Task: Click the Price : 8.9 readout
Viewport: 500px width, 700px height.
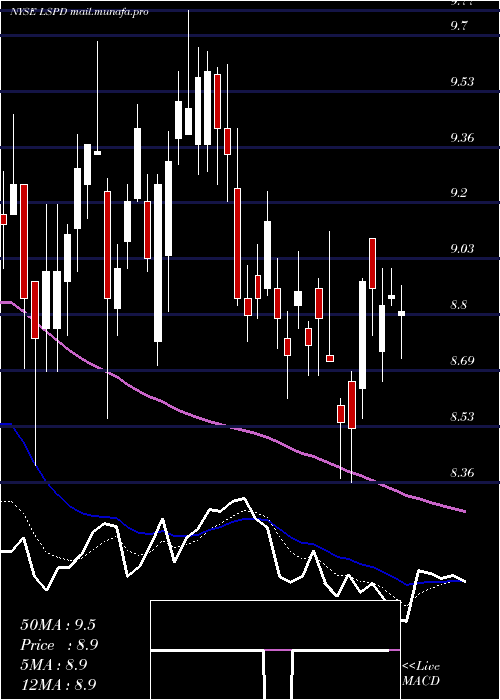Action: (x=59, y=645)
